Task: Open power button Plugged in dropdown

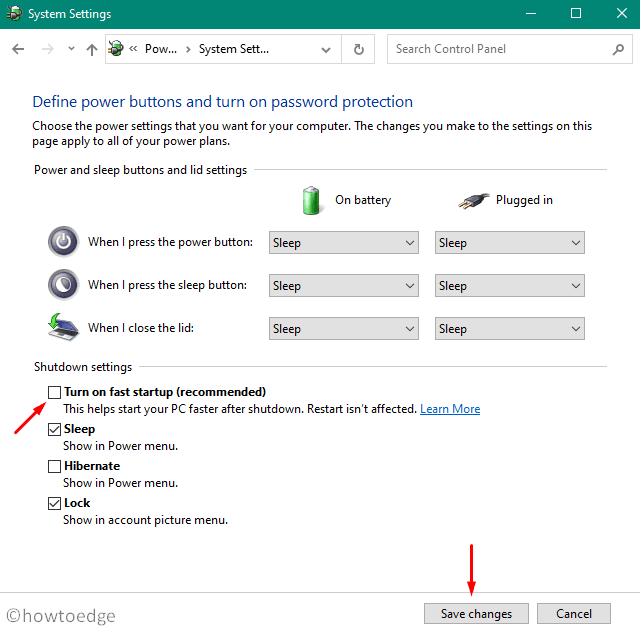Action: [x=510, y=243]
